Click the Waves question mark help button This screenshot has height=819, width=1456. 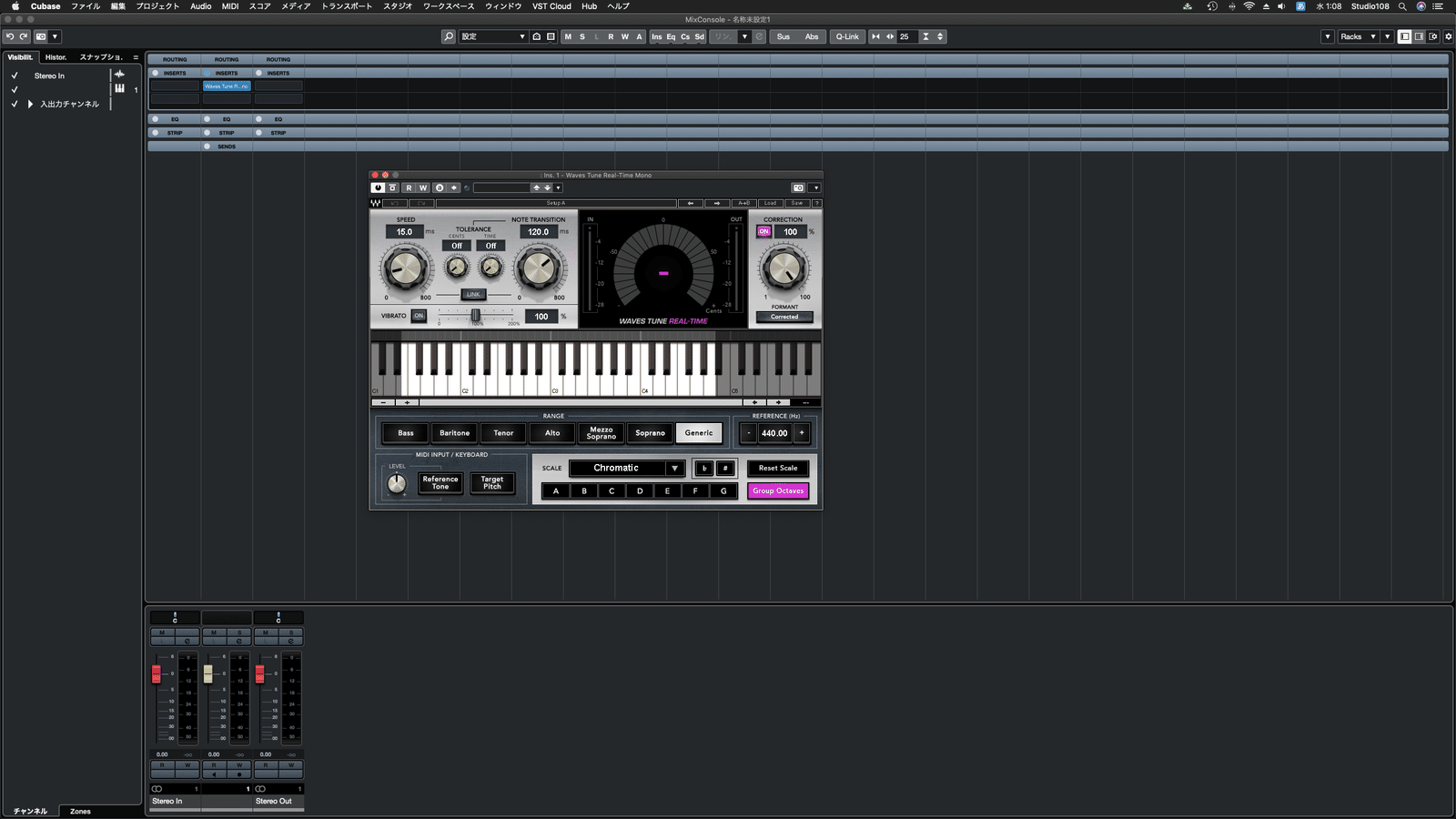tap(816, 203)
